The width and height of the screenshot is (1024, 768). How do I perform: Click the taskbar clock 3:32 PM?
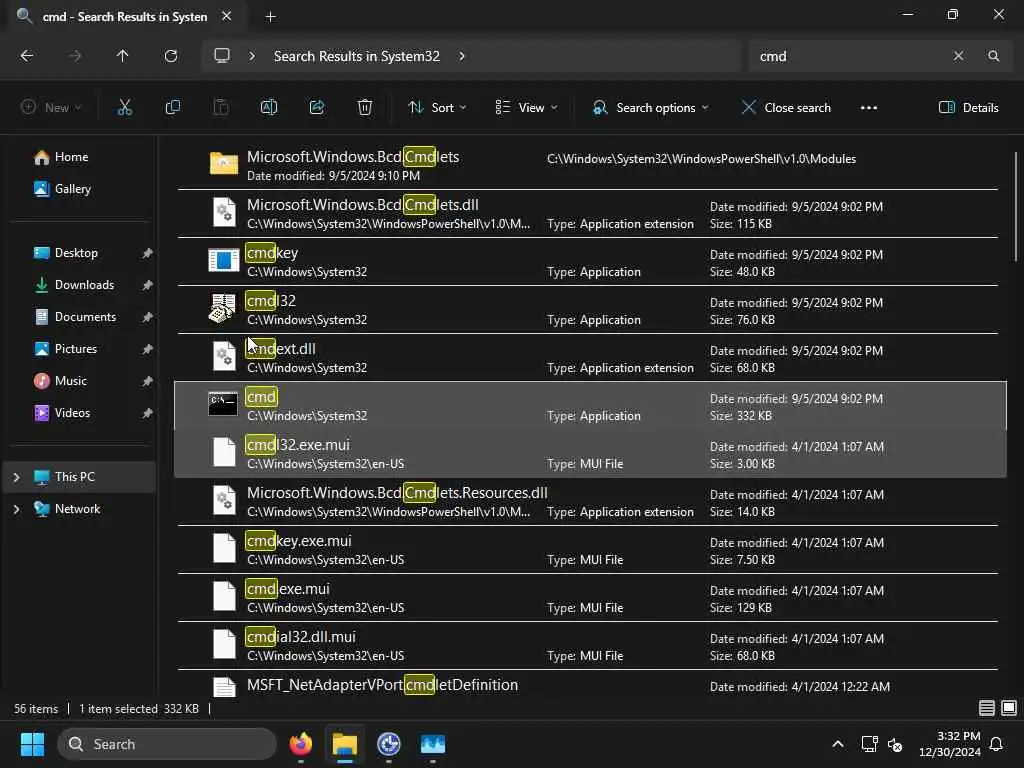click(x=950, y=744)
